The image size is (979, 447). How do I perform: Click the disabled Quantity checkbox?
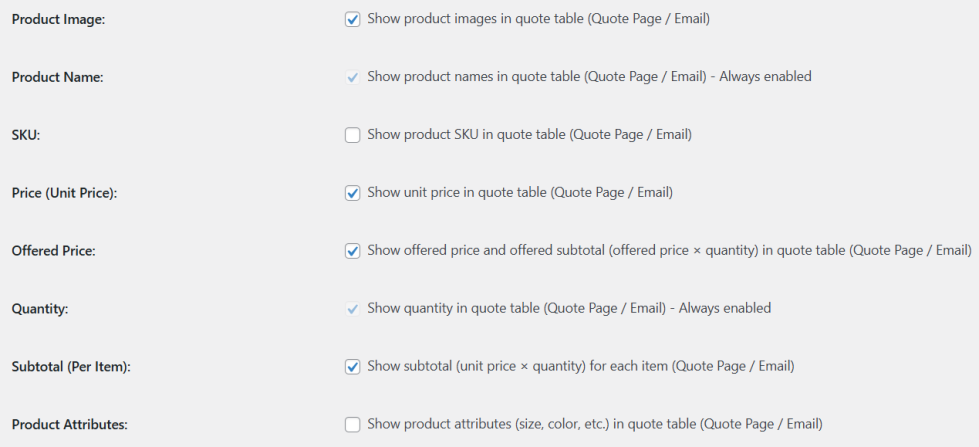click(x=352, y=309)
